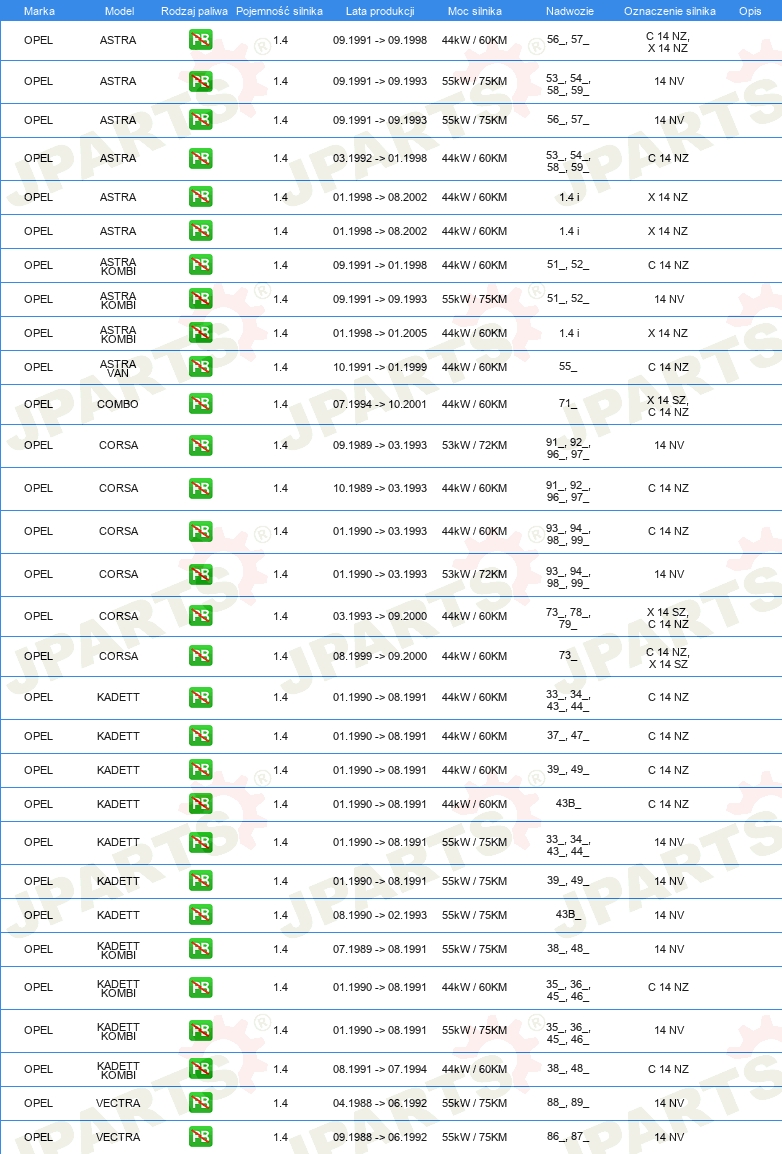Select body codes 88_, 89_

pos(568,1102)
